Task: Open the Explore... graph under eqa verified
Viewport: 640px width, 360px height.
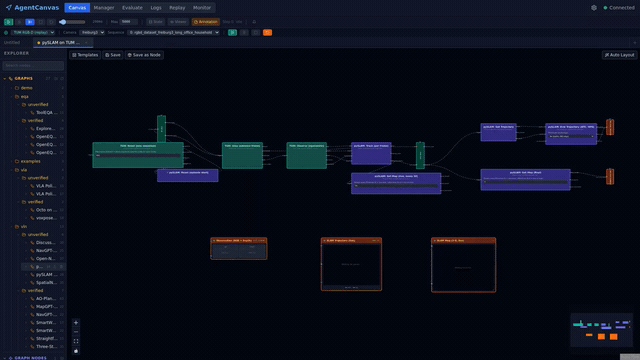Action: tap(46, 129)
